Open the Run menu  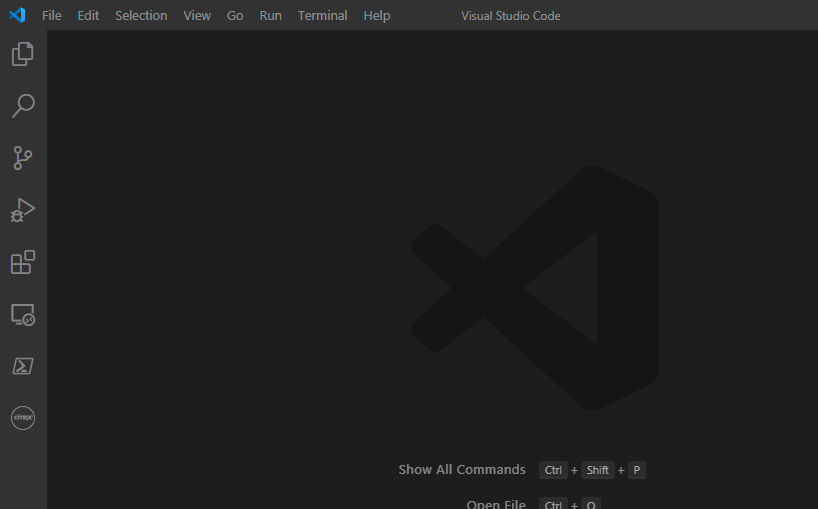click(270, 16)
